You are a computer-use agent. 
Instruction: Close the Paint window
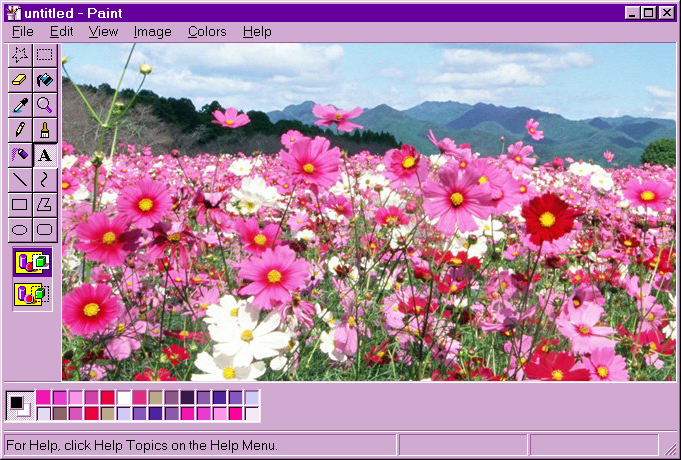[666, 13]
